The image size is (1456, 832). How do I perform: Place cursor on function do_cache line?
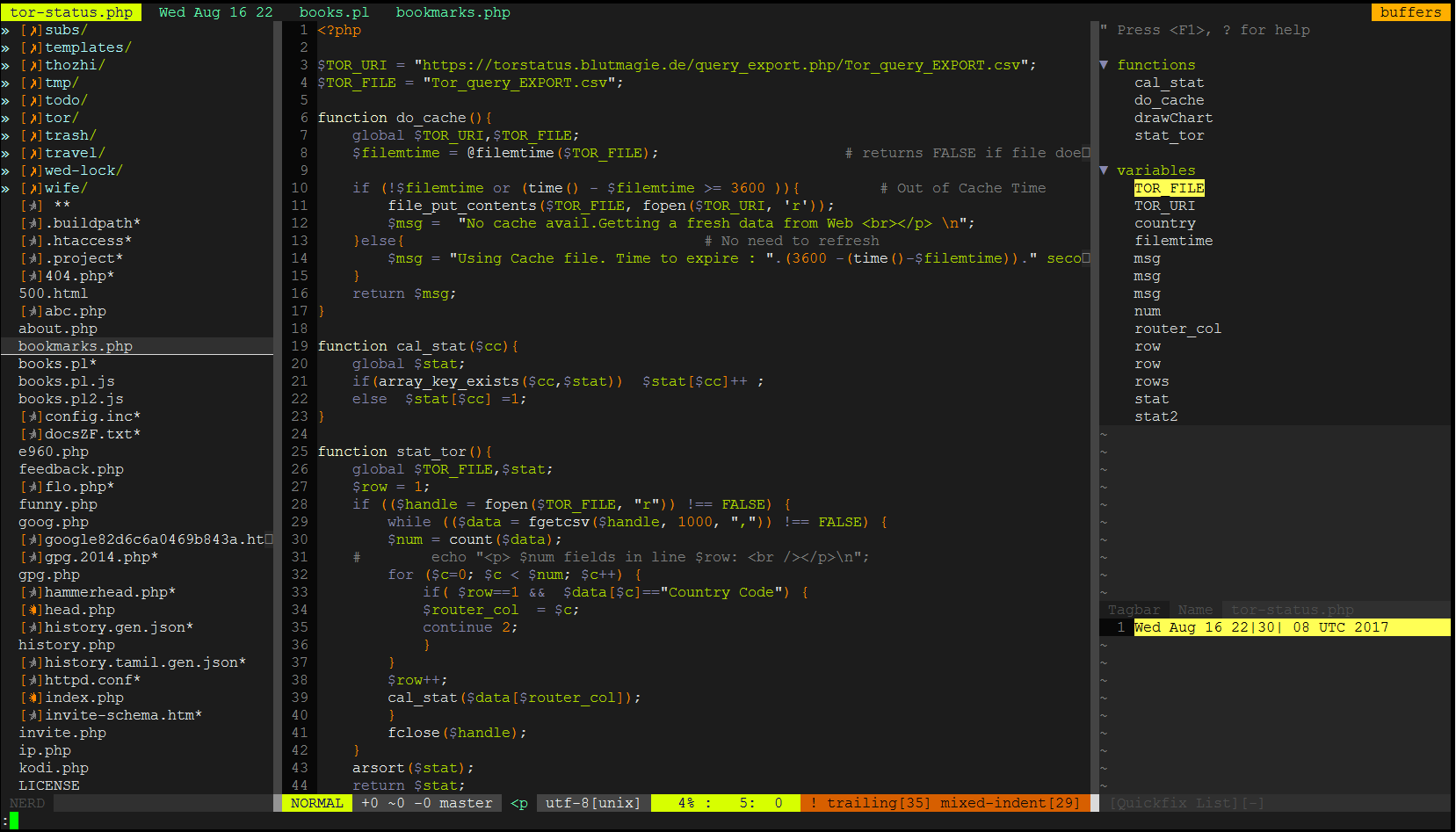tap(405, 118)
